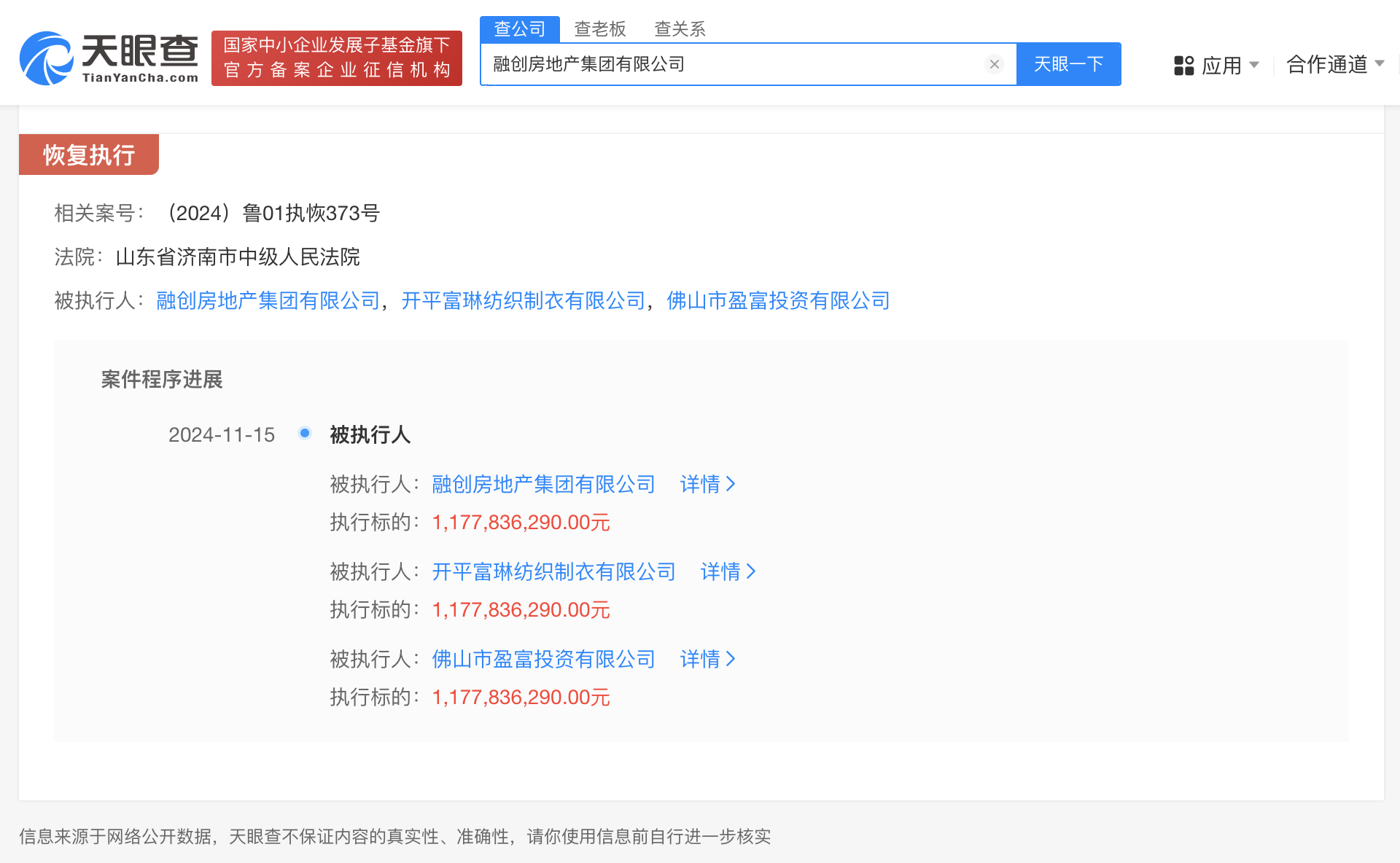Click the TianYanCha logo icon
The height and width of the screenshot is (863, 1400).
pos(46,58)
